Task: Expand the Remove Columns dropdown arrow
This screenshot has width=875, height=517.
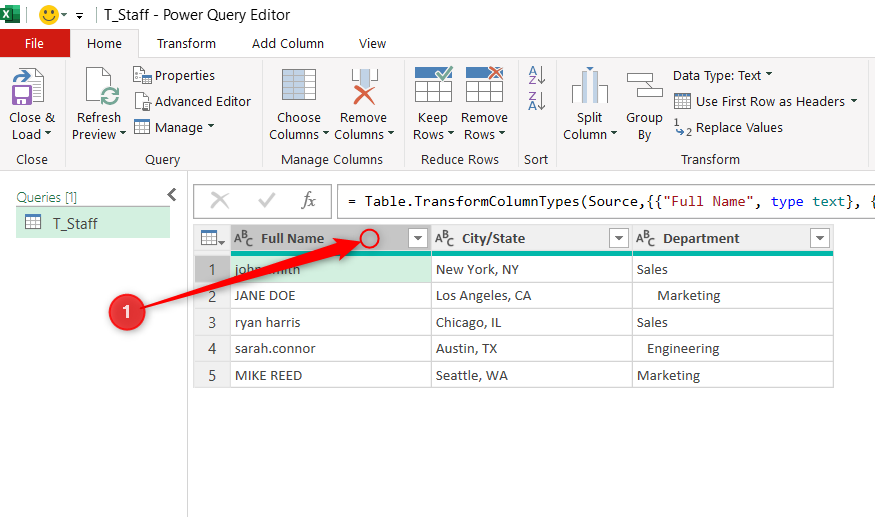Action: click(x=391, y=133)
